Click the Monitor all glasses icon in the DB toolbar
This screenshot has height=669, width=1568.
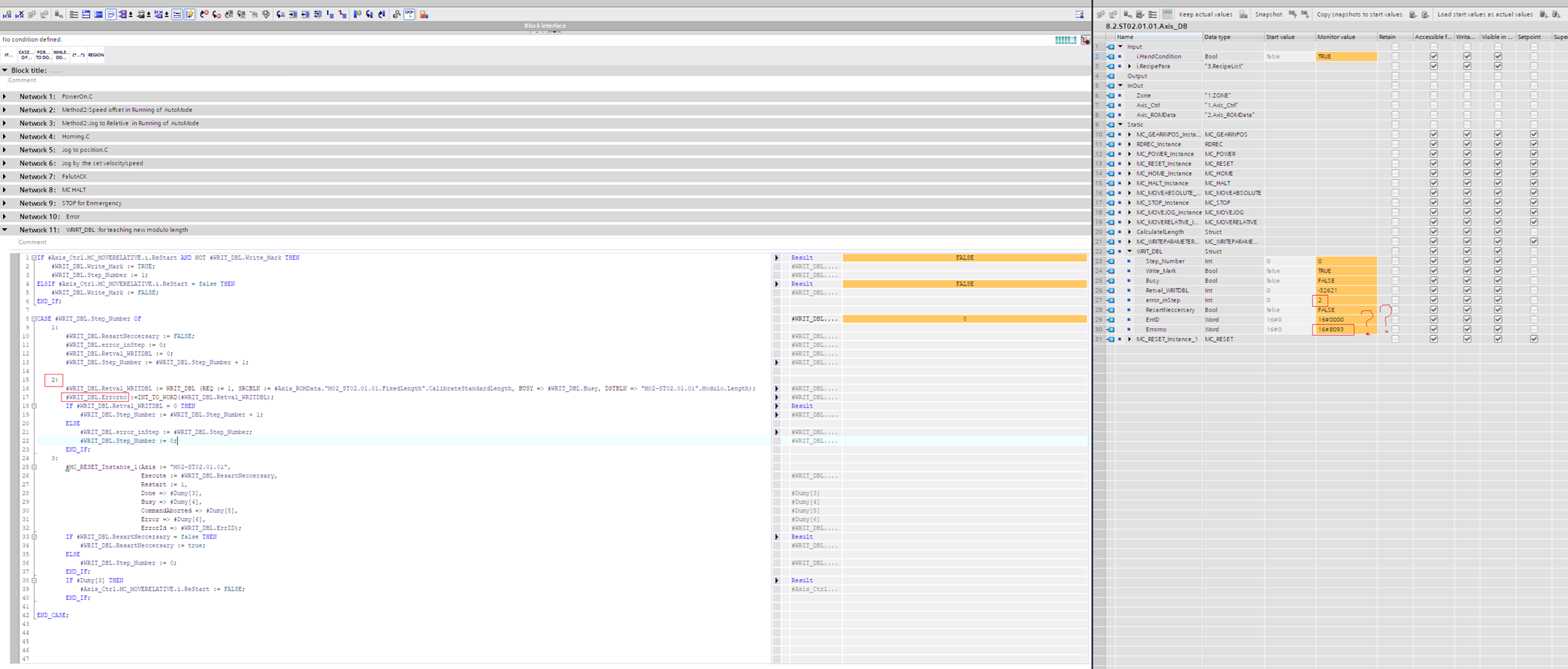pyautogui.click(x=1167, y=14)
